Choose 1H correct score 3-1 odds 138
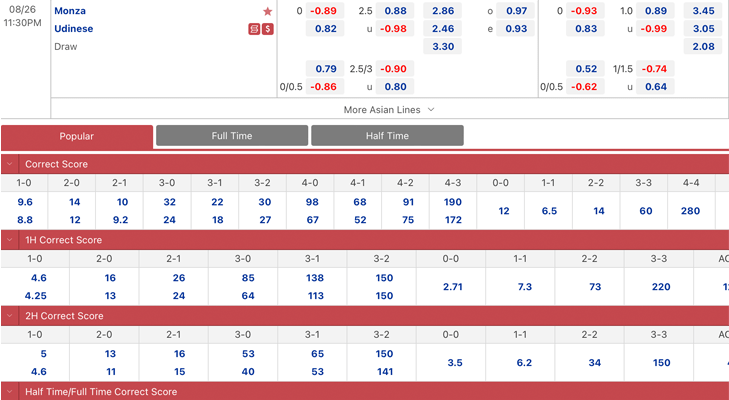This screenshot has width=729, height=400. 315,278
